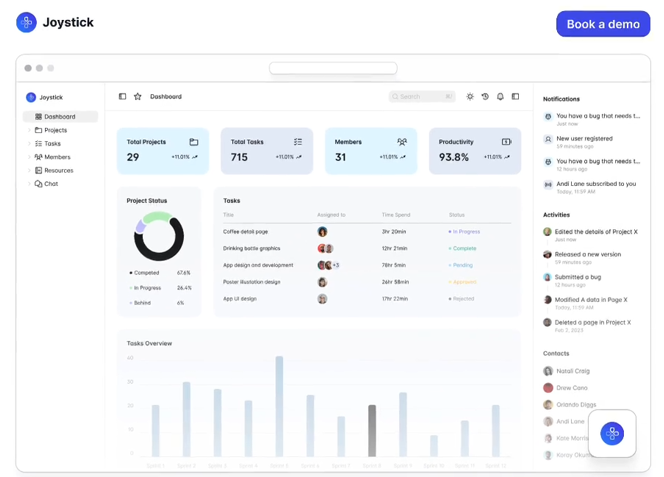Click the Project Status donut chart
Screen dimensions: 664x477
click(x=159, y=236)
